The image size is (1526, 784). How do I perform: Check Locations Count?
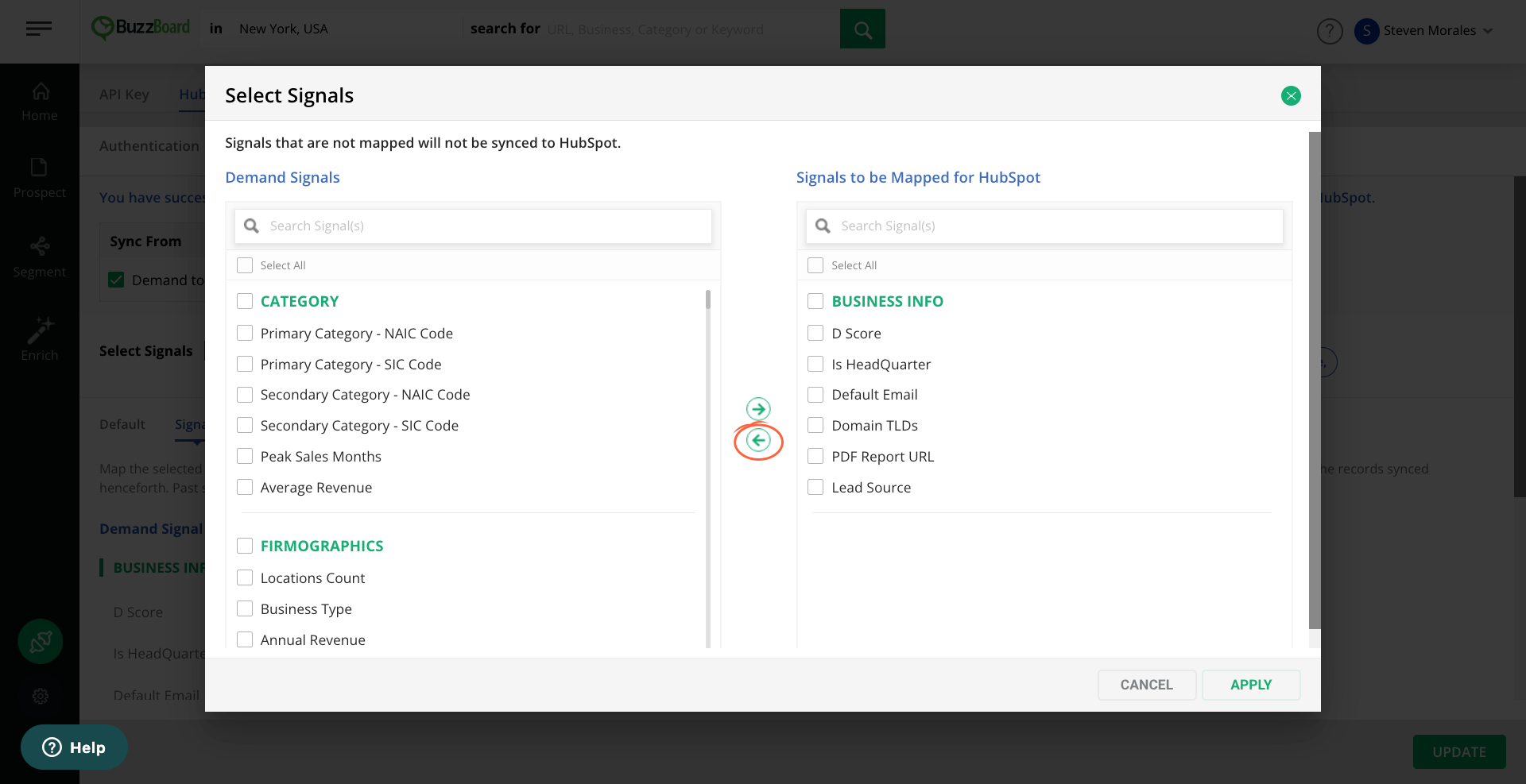[x=245, y=577]
